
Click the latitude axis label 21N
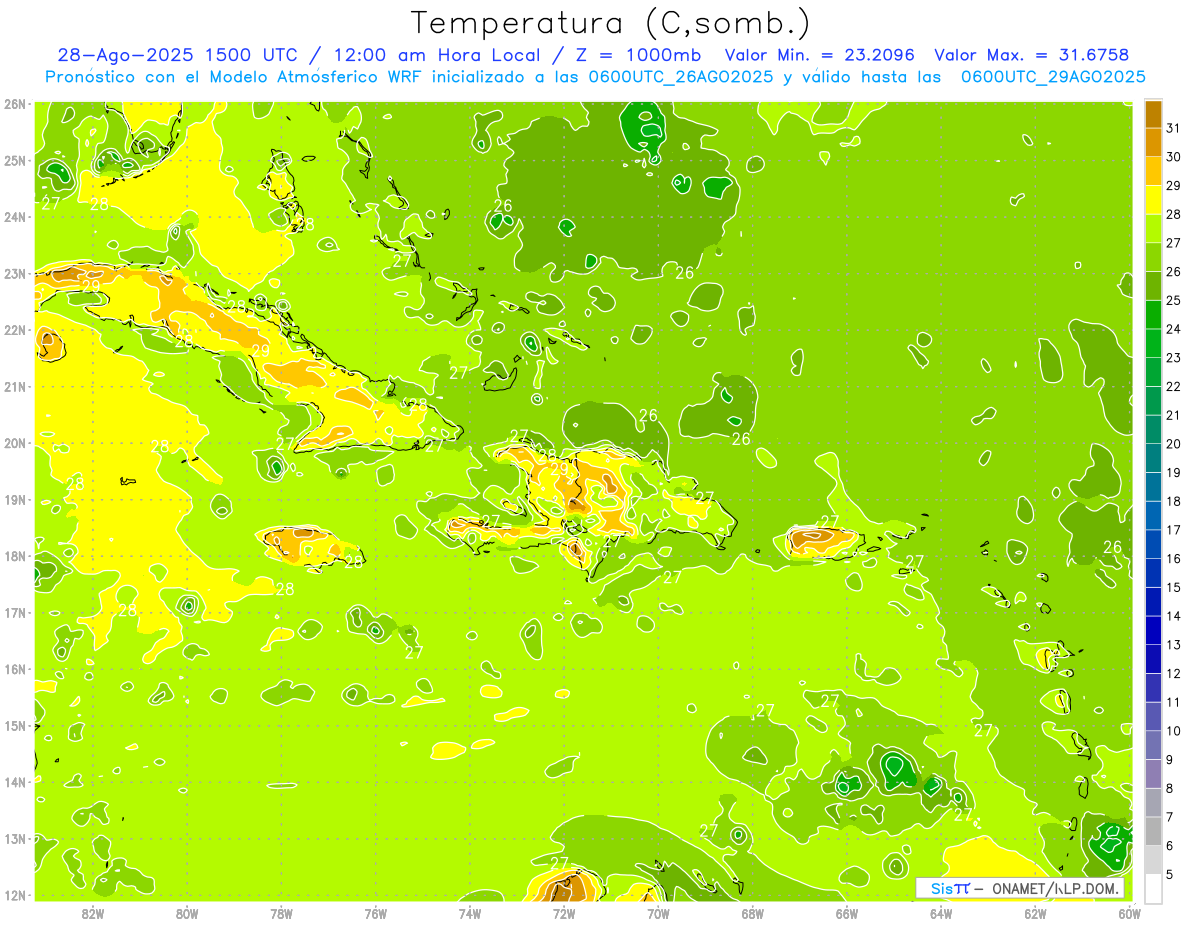click(x=14, y=387)
